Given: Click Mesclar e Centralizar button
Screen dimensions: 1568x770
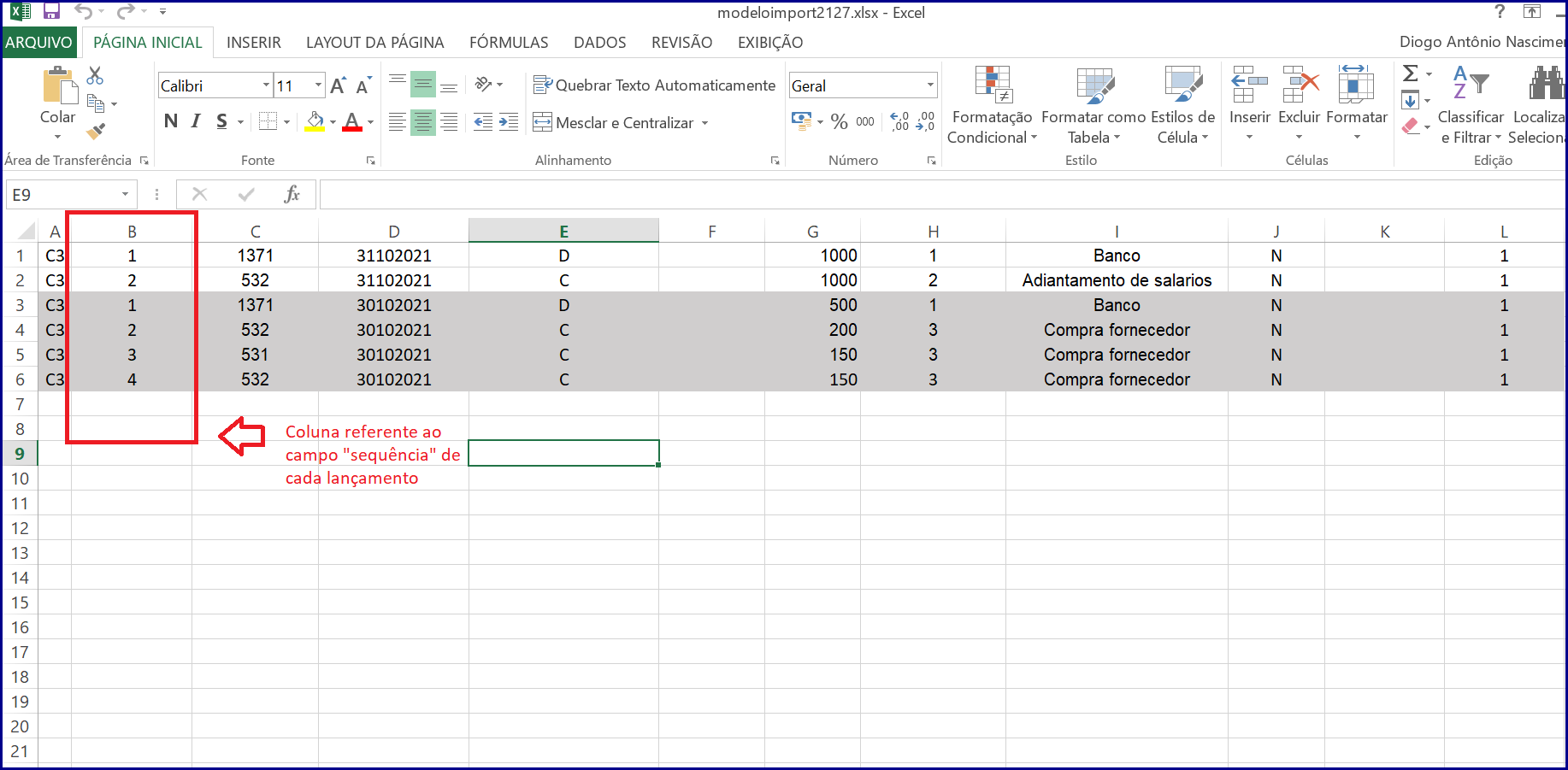Looking at the screenshot, I should click(x=614, y=122).
